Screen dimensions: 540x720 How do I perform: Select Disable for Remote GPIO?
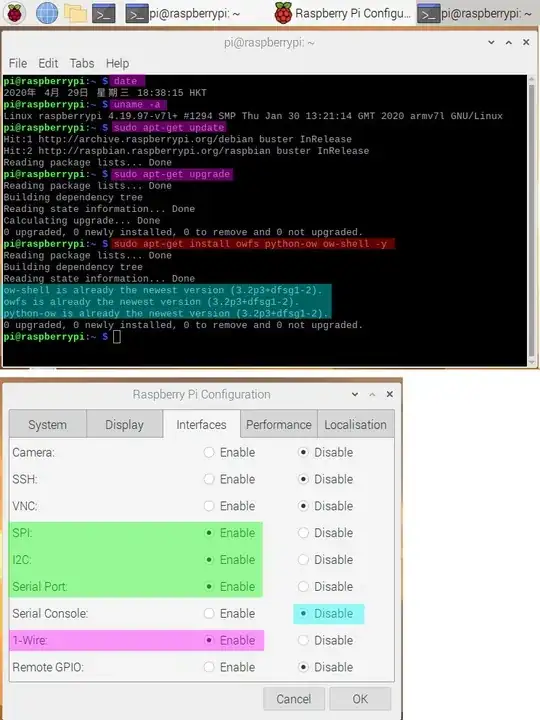[x=326, y=667]
